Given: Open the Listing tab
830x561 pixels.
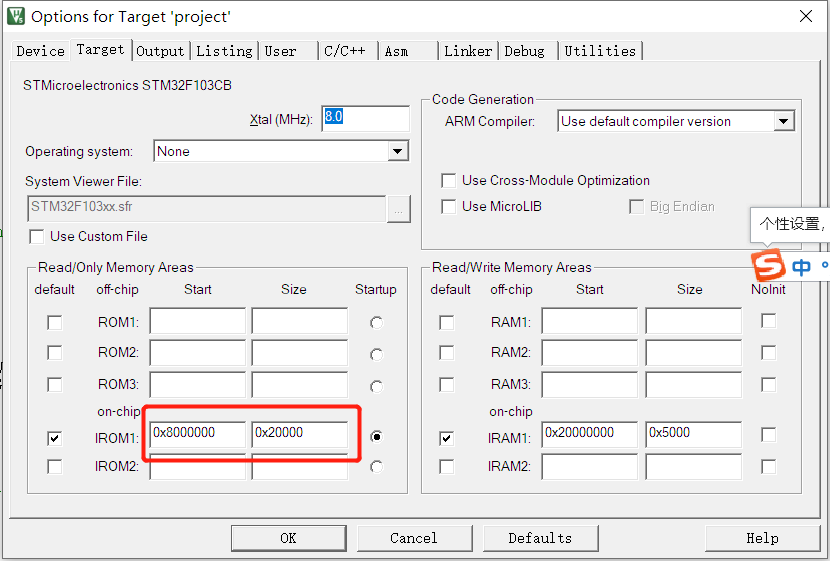Looking at the screenshot, I should tap(224, 51).
